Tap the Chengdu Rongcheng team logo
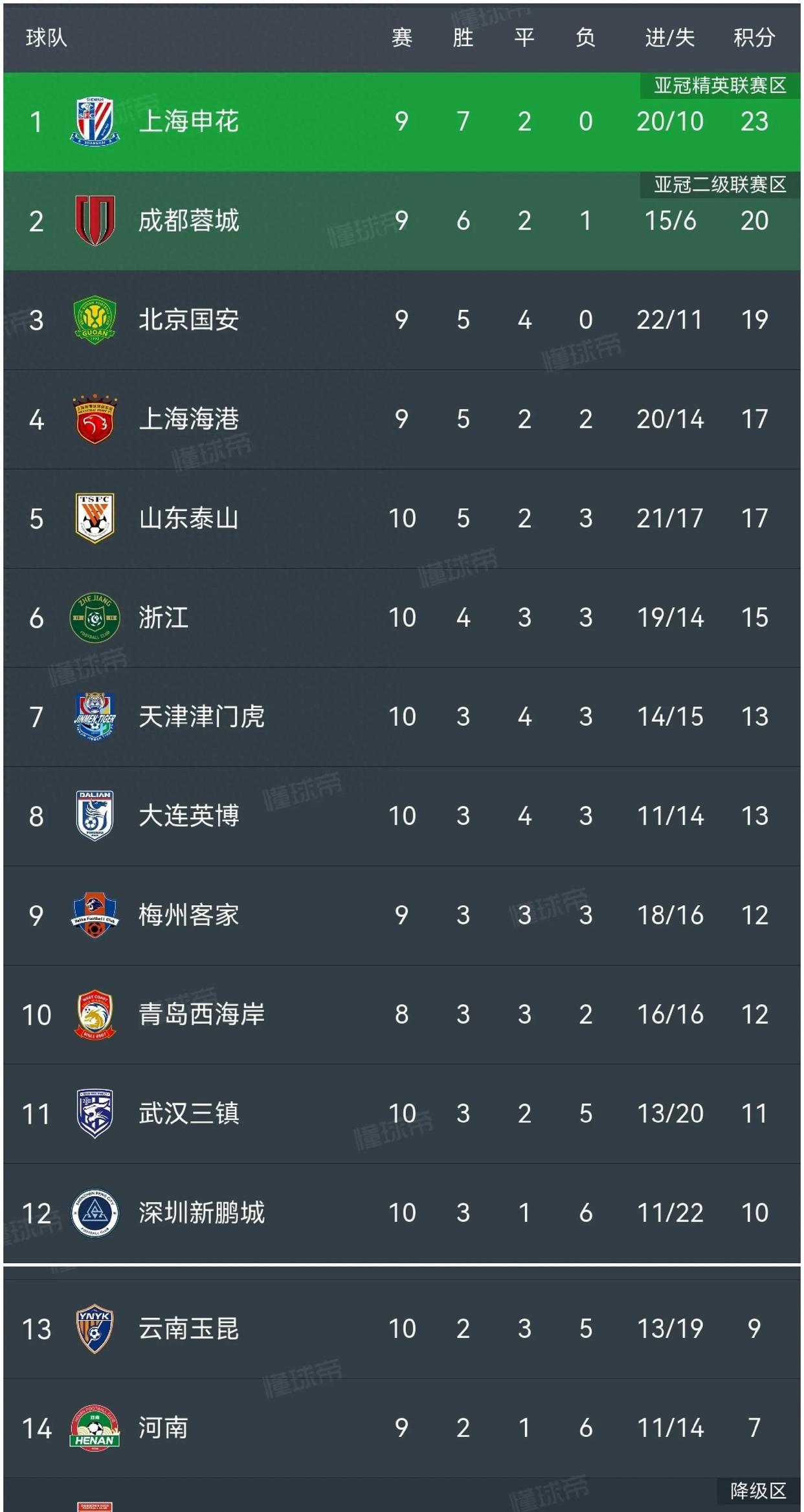 (95, 221)
